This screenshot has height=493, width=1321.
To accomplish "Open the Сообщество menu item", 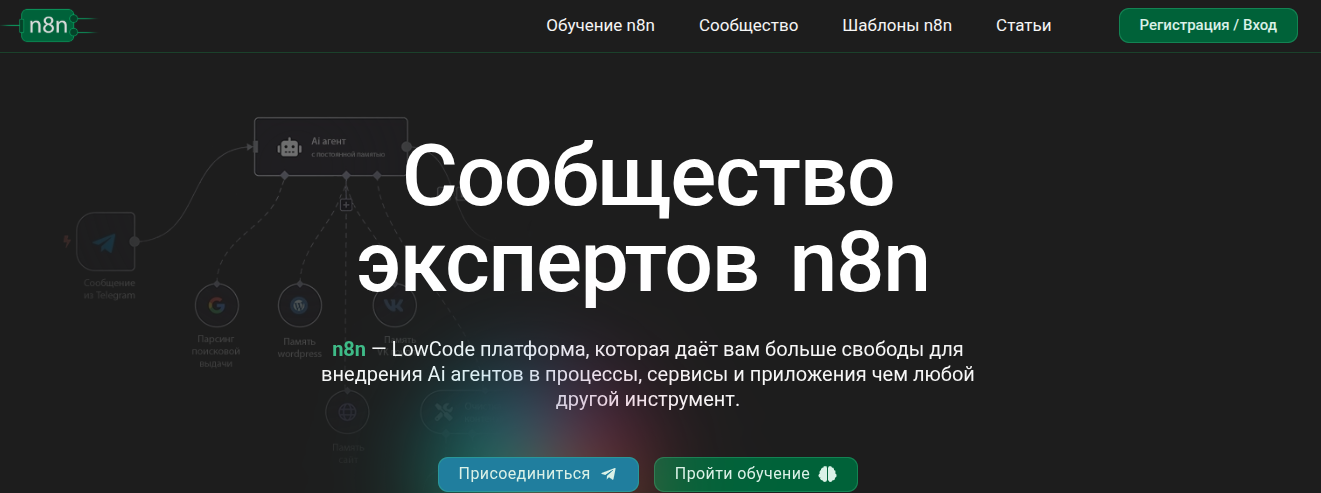I will (748, 26).
